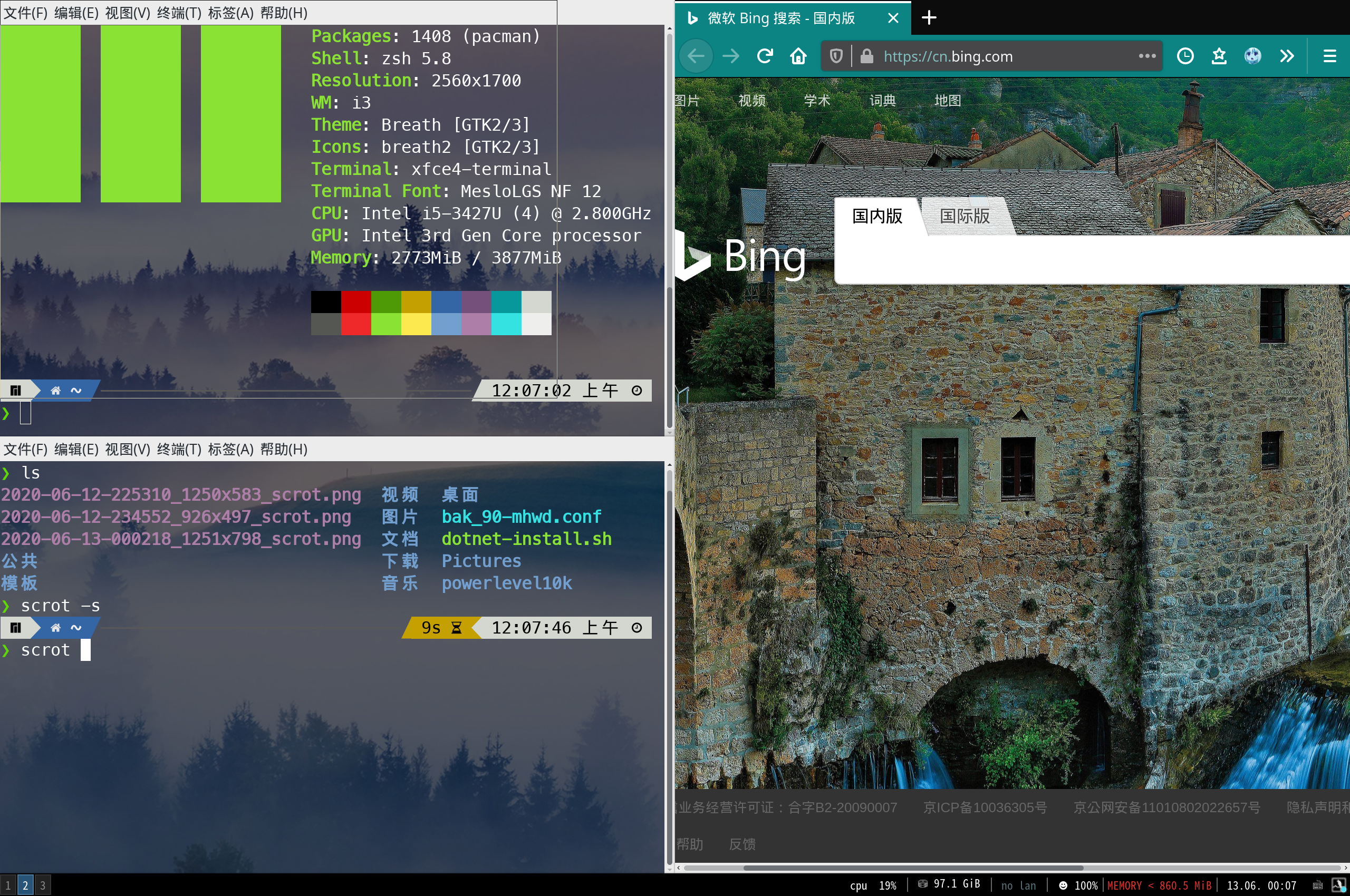The width and height of the screenshot is (1350, 896).
Task: Click the Bing search input box
Action: (x=1086, y=260)
